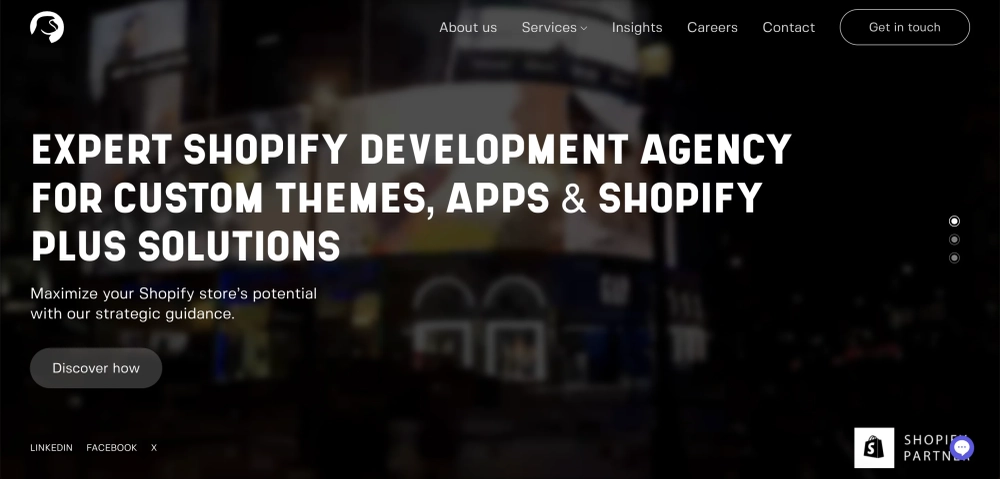Screen dimensions: 1000x479
Task: Click the Get in touch button
Action: [x=904, y=27]
